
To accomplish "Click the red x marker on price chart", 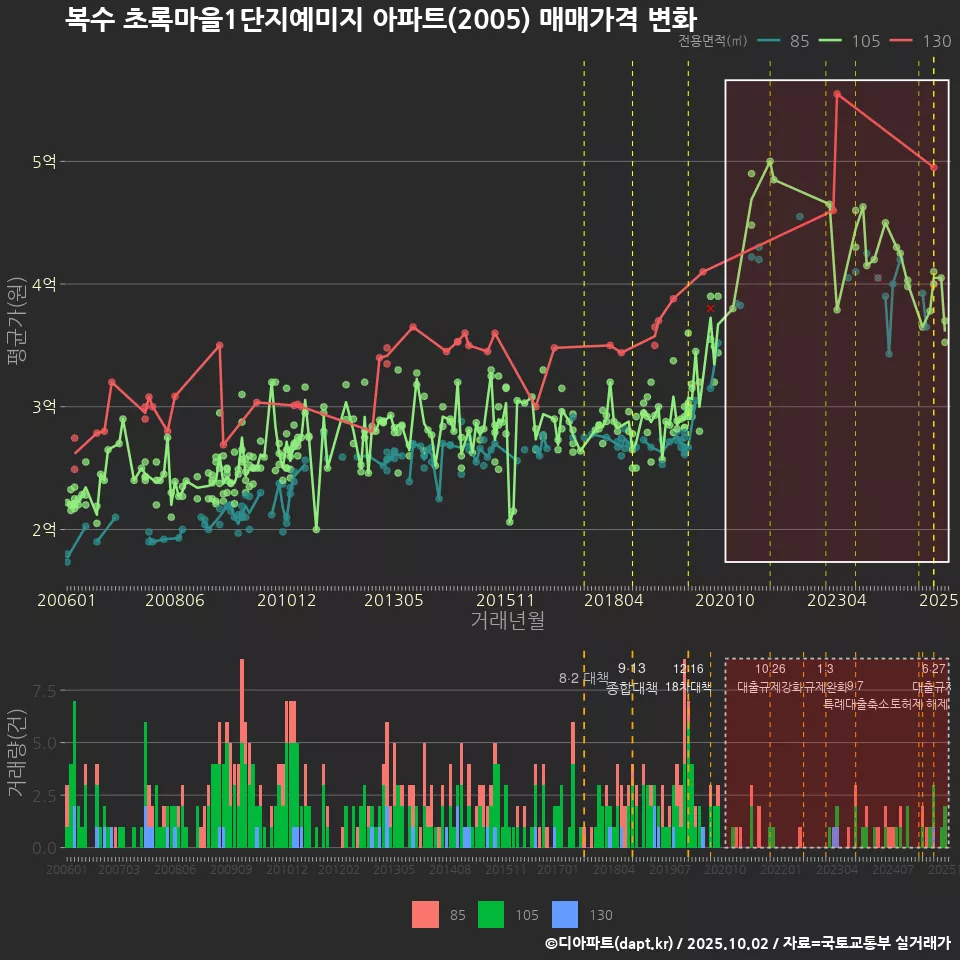I will point(710,309).
